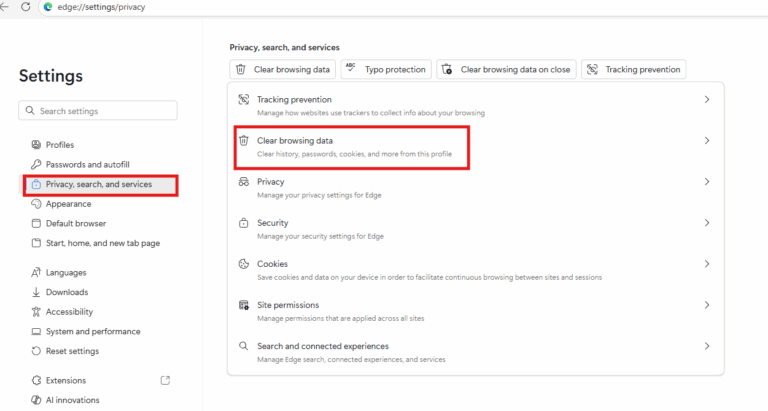Click the top Tracking prevention button
The width and height of the screenshot is (768, 411).
[634, 69]
